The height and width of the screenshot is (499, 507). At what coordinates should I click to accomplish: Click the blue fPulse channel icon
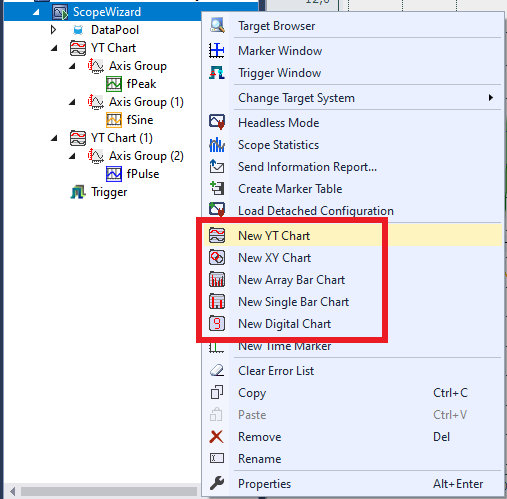coord(114,174)
